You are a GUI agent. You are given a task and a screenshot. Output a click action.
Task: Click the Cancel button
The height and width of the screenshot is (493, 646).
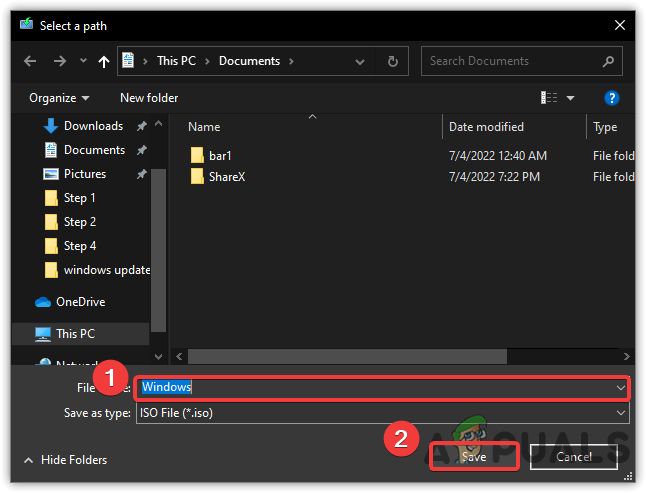point(573,457)
